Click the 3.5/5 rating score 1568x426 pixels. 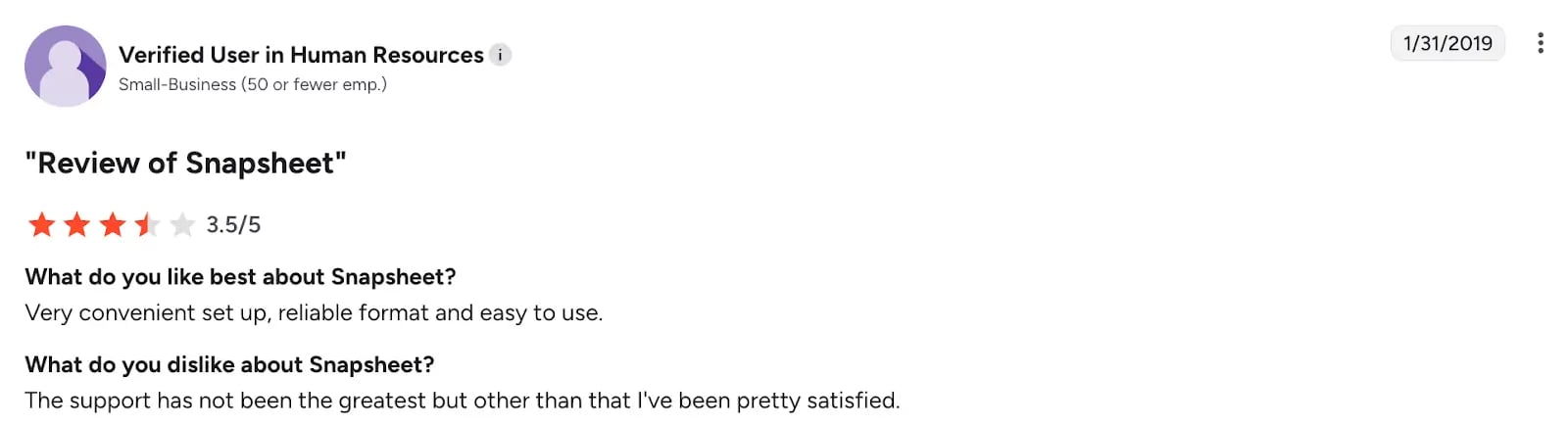(x=233, y=225)
